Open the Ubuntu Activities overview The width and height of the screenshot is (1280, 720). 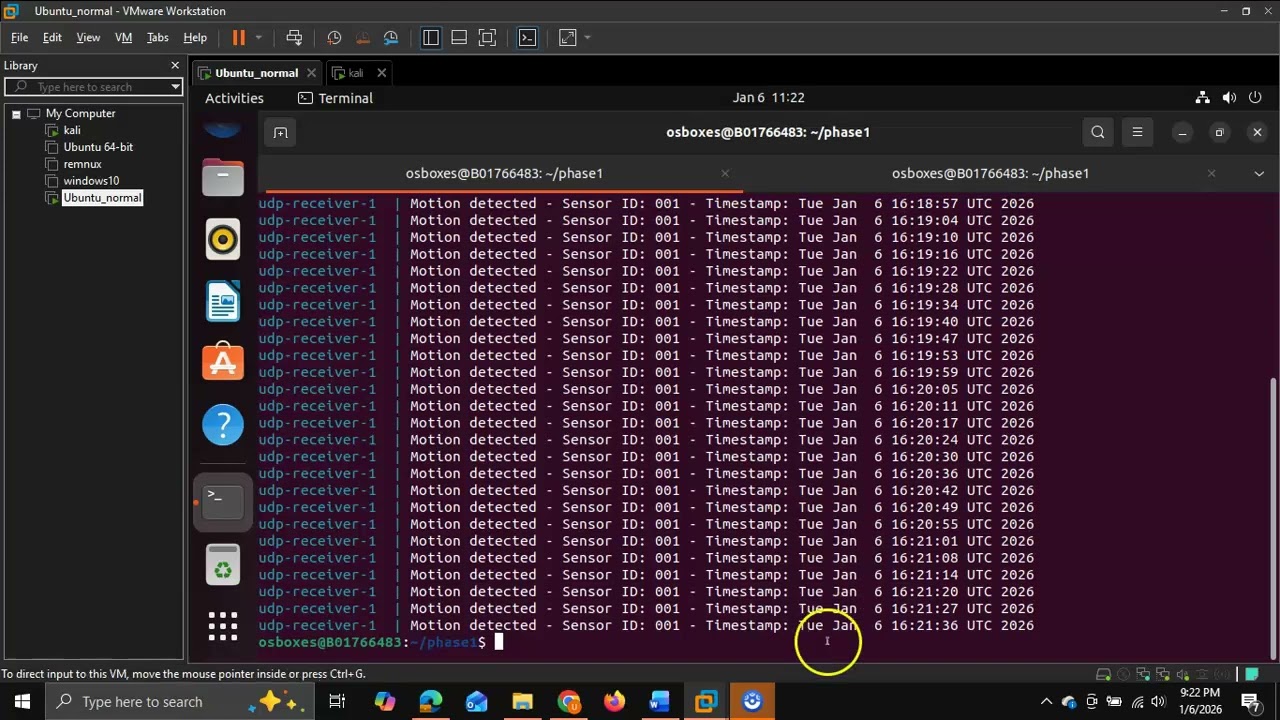[x=234, y=98]
